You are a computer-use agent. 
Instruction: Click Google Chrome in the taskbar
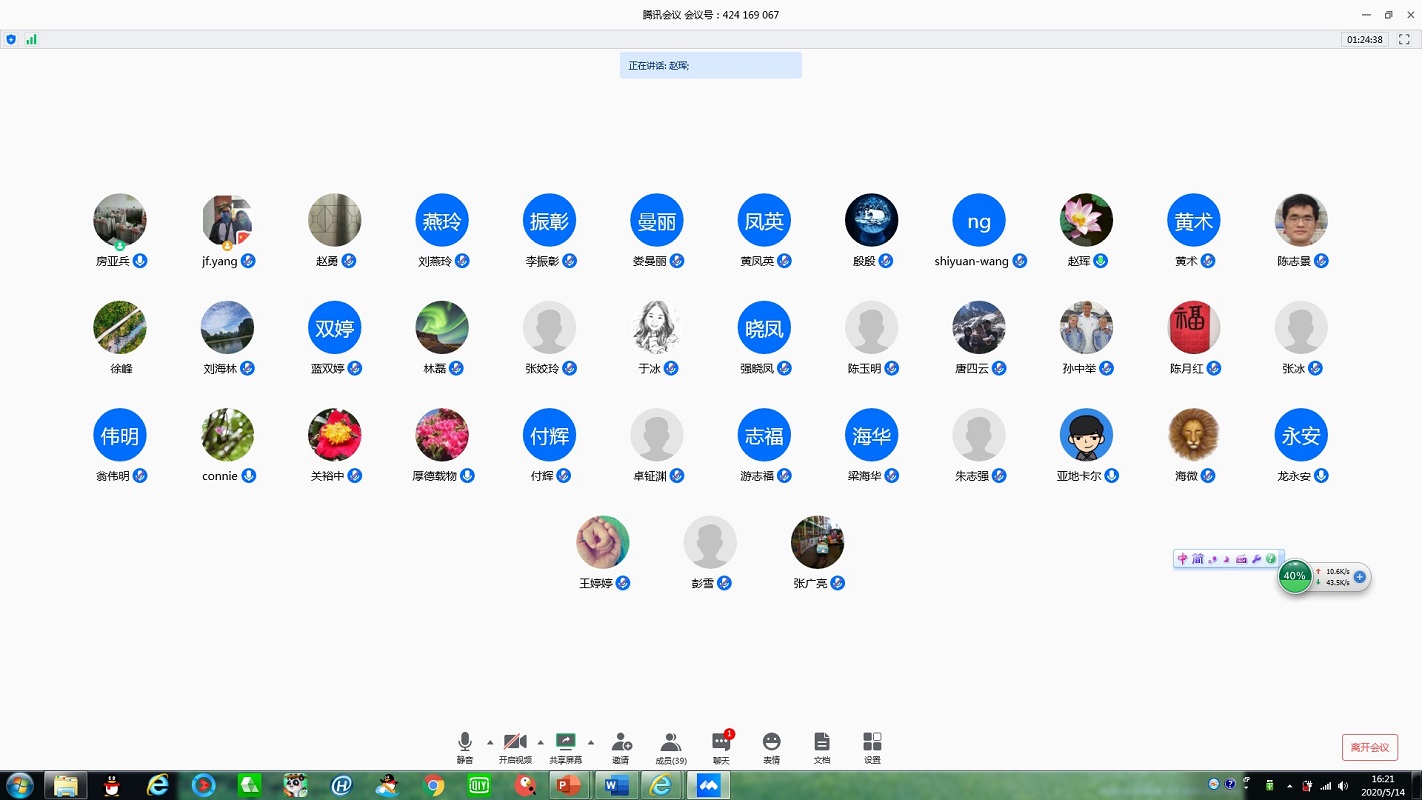434,785
